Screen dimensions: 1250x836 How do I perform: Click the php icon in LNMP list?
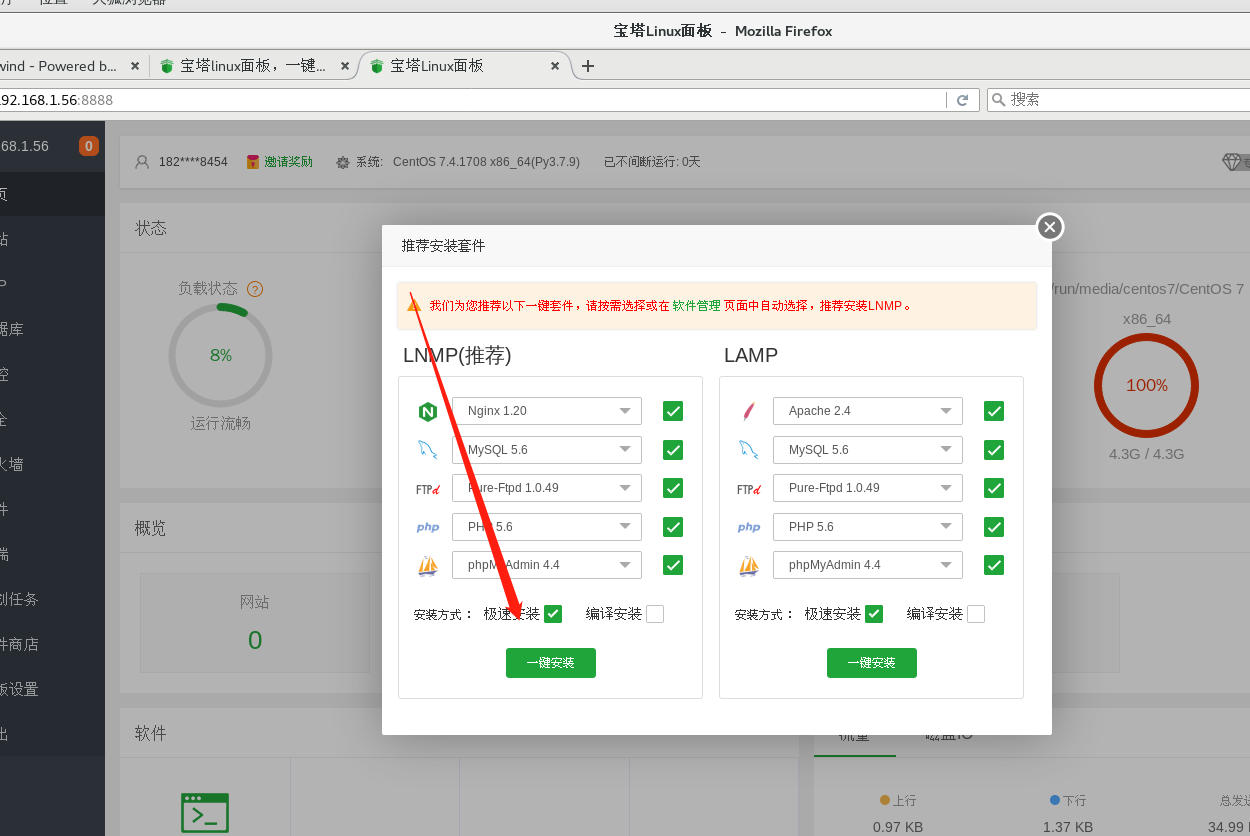tap(428, 527)
